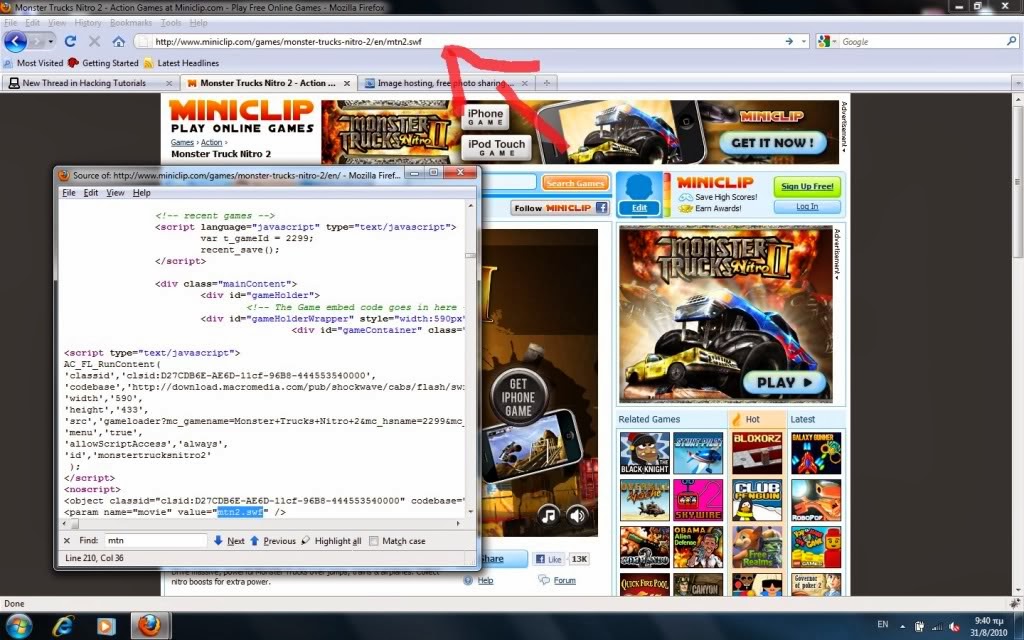Open Black Knight game thumbnail
The image size is (1024, 640).
(645, 453)
